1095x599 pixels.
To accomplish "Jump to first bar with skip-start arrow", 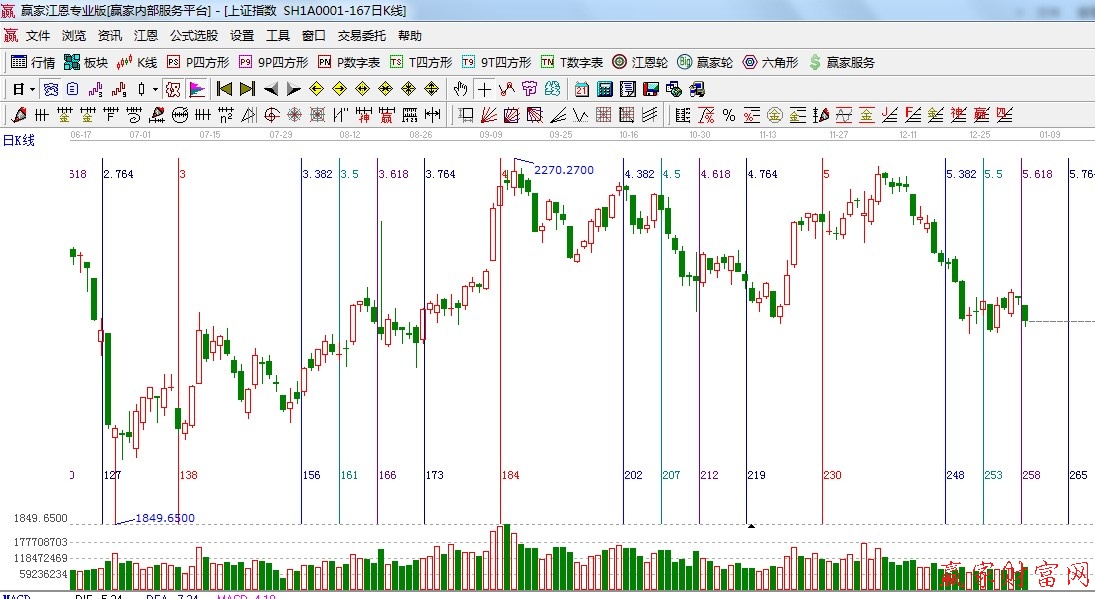I will (x=224, y=89).
